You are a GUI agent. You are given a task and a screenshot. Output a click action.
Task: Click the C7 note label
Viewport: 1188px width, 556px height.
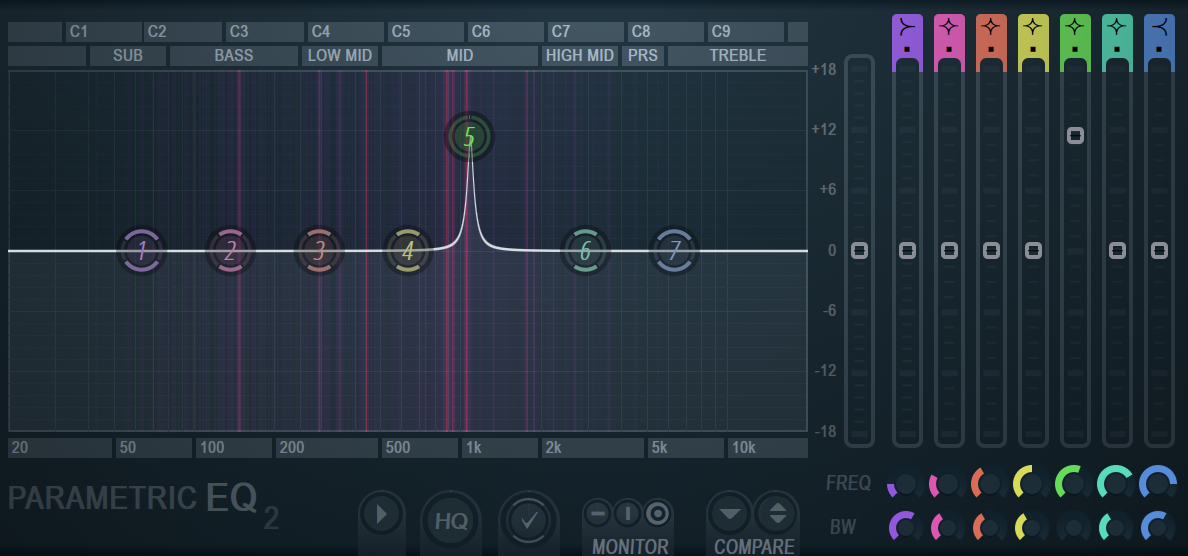(x=586, y=32)
